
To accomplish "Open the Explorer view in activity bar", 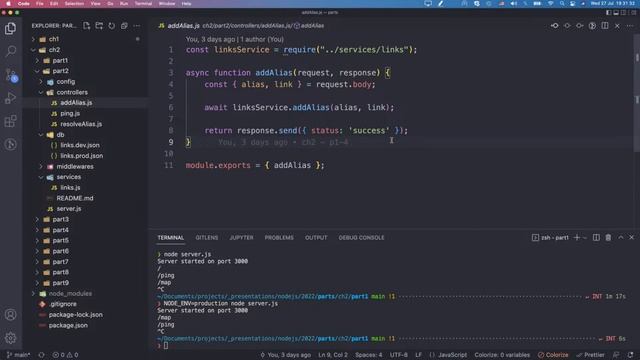I will click(x=11, y=29).
